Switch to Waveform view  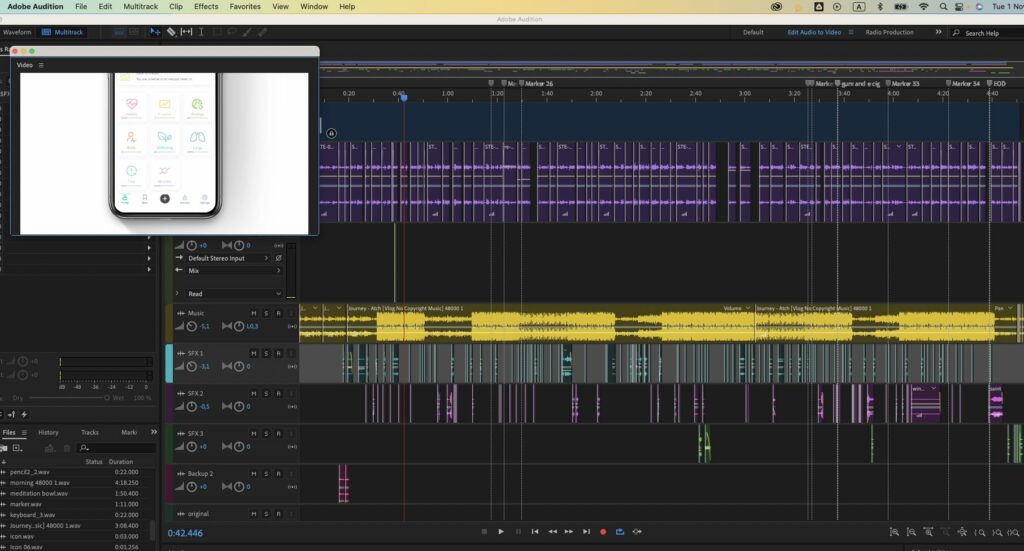coord(17,32)
